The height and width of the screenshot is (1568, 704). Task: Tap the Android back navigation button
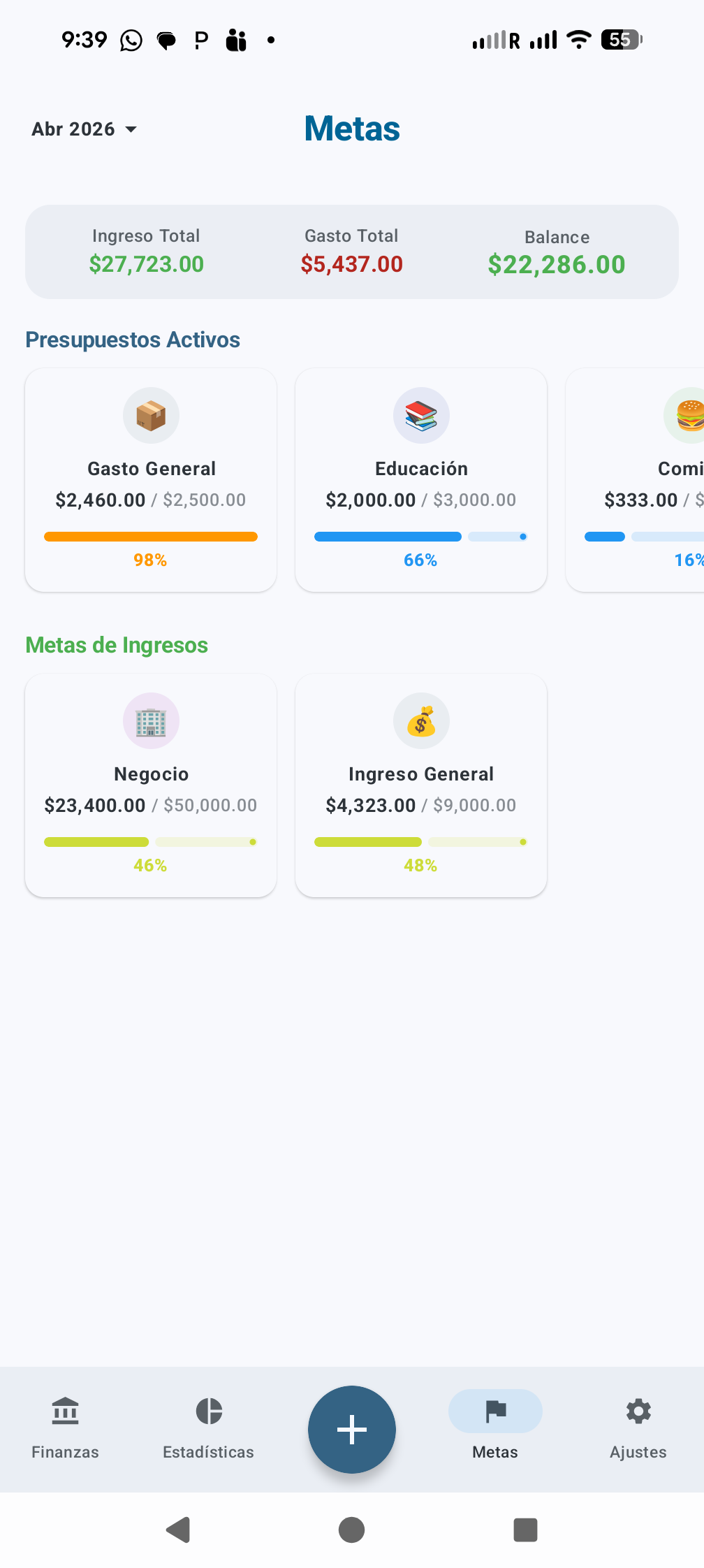tap(178, 1530)
